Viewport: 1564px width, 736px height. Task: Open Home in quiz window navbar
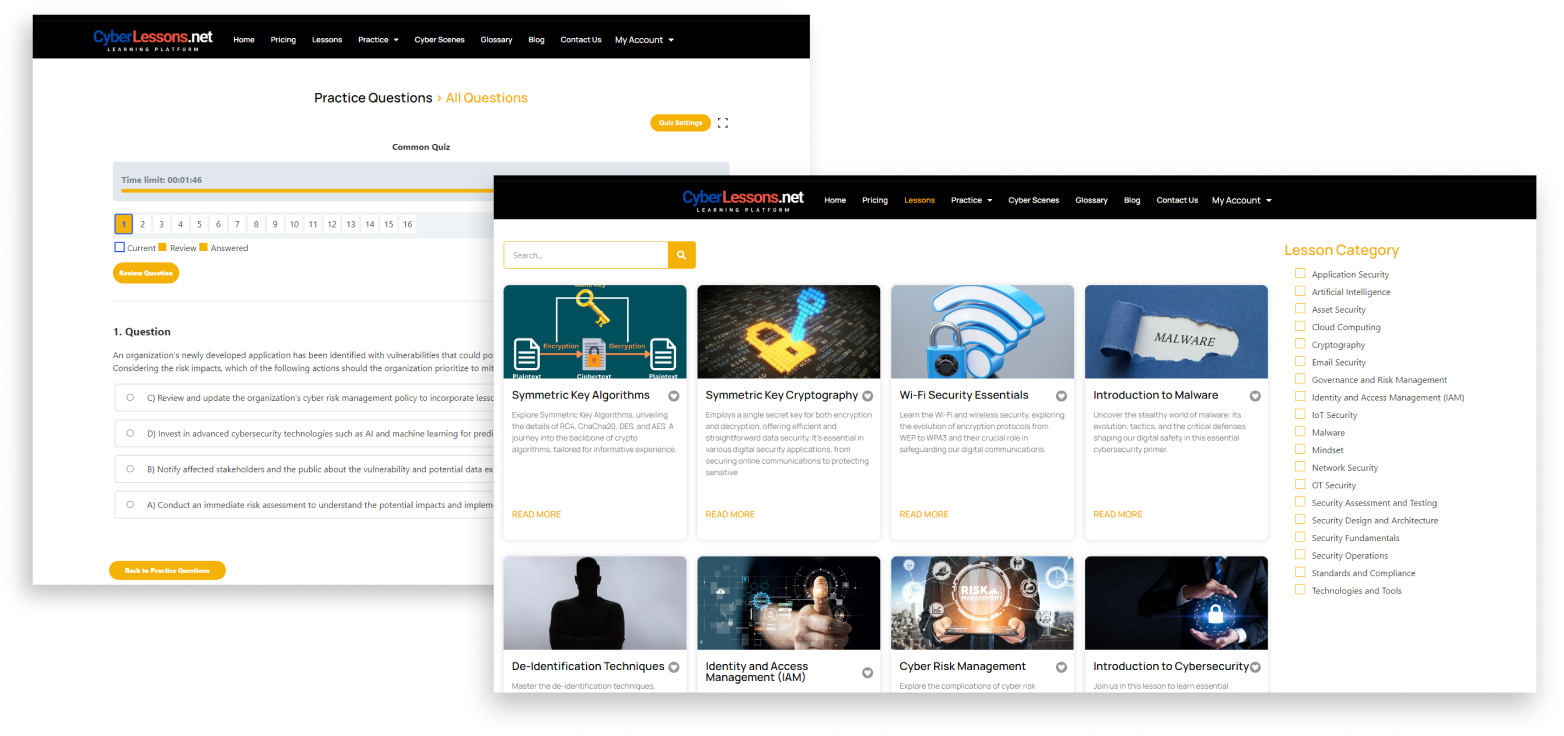pyautogui.click(x=244, y=40)
